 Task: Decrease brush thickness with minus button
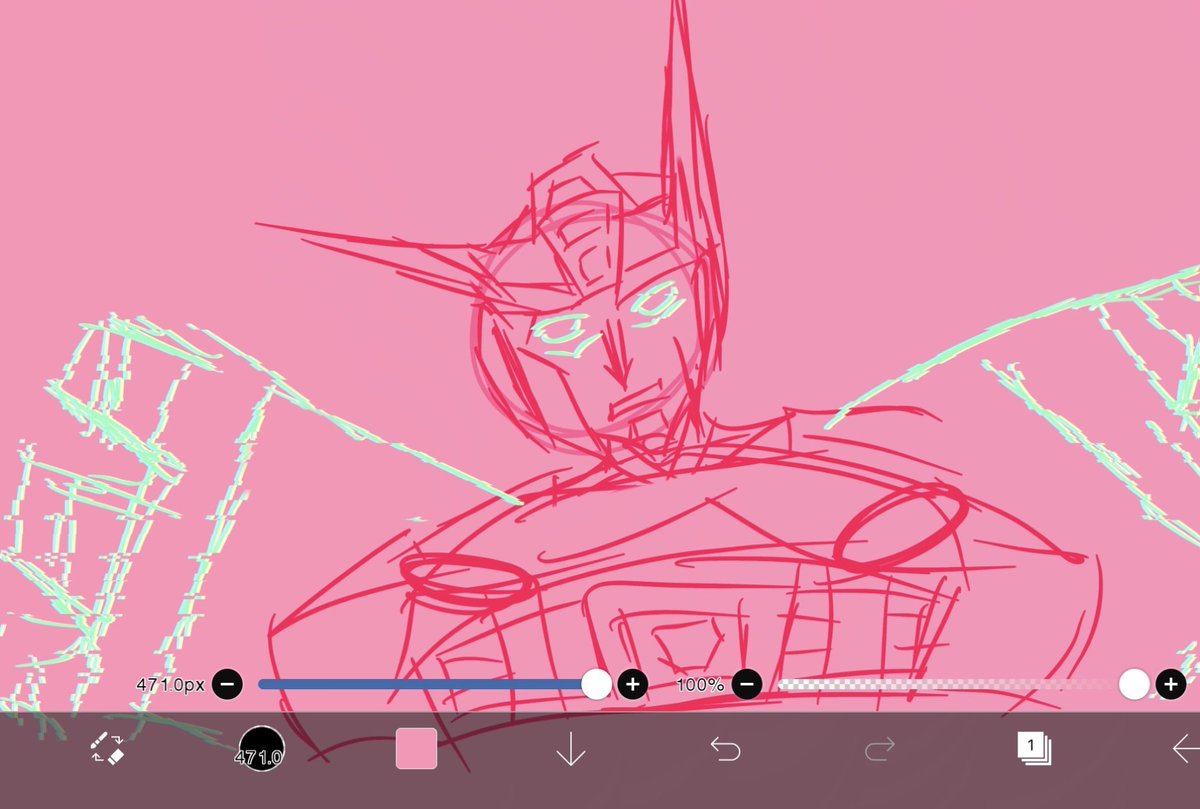click(227, 685)
